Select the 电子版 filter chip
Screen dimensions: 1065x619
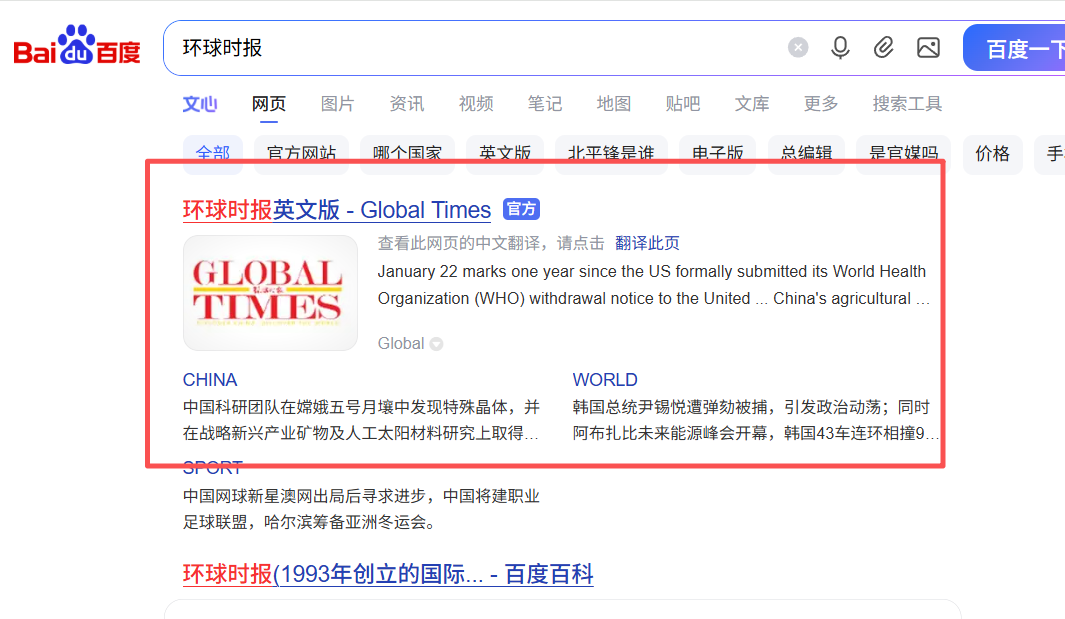(717, 154)
